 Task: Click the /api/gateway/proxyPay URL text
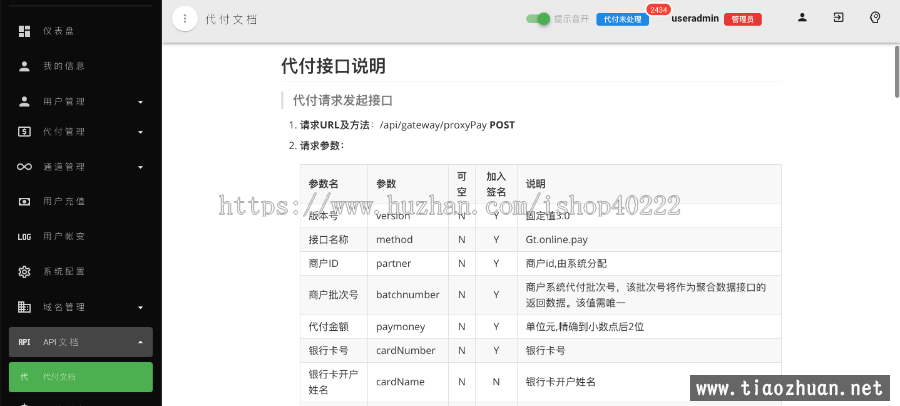(x=433, y=125)
